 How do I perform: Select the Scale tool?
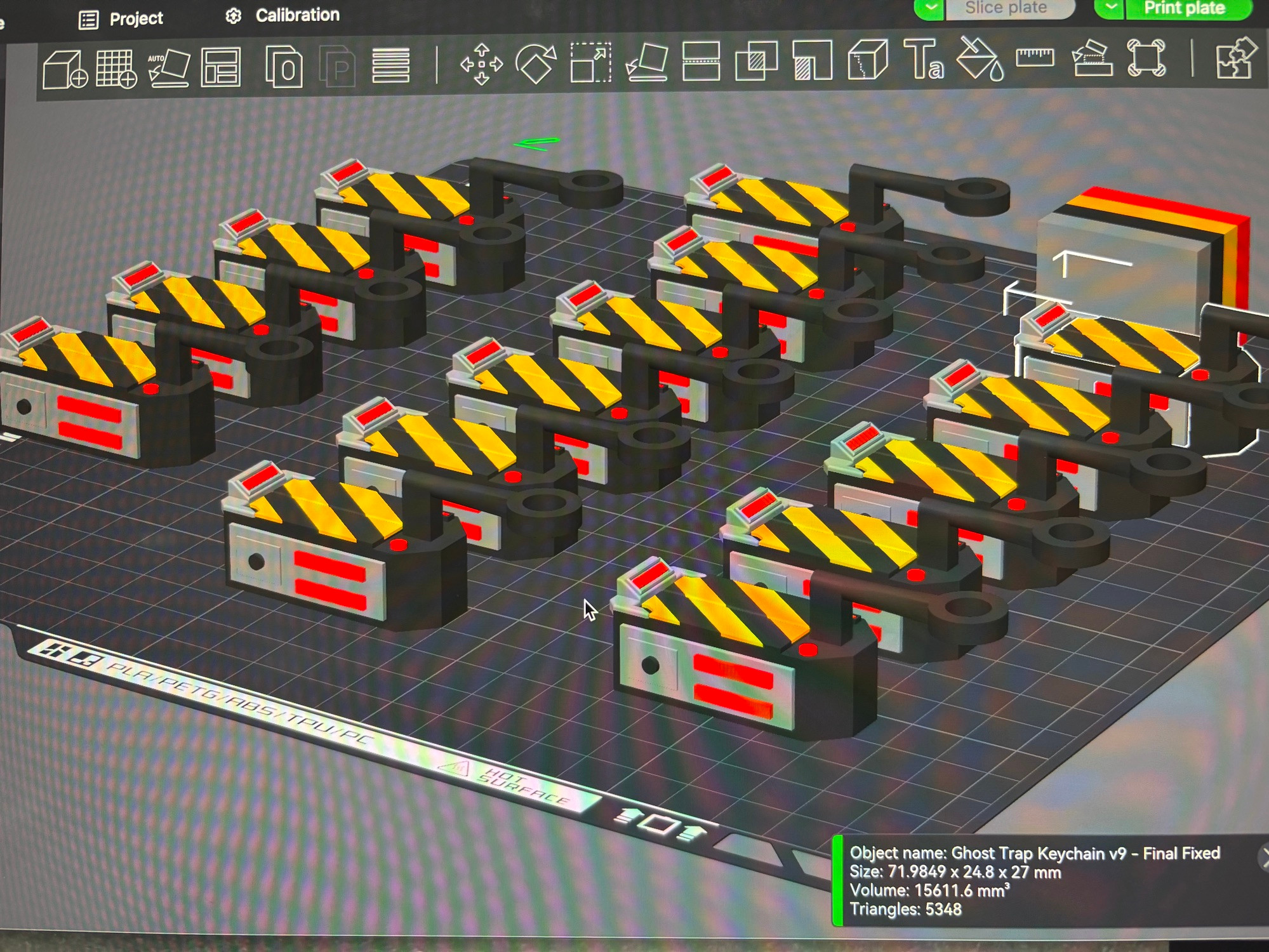pyautogui.click(x=590, y=63)
